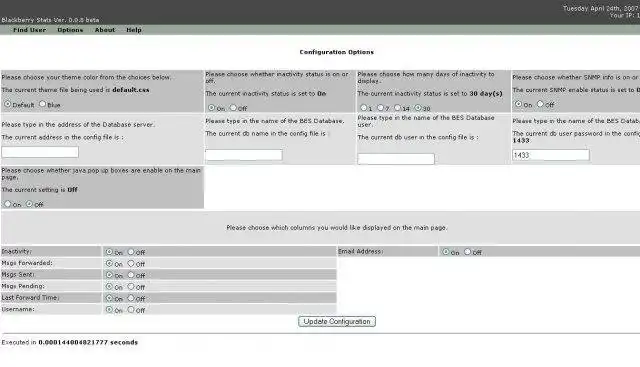Click the Database server address field
The image size is (640, 367).
pos(40,152)
